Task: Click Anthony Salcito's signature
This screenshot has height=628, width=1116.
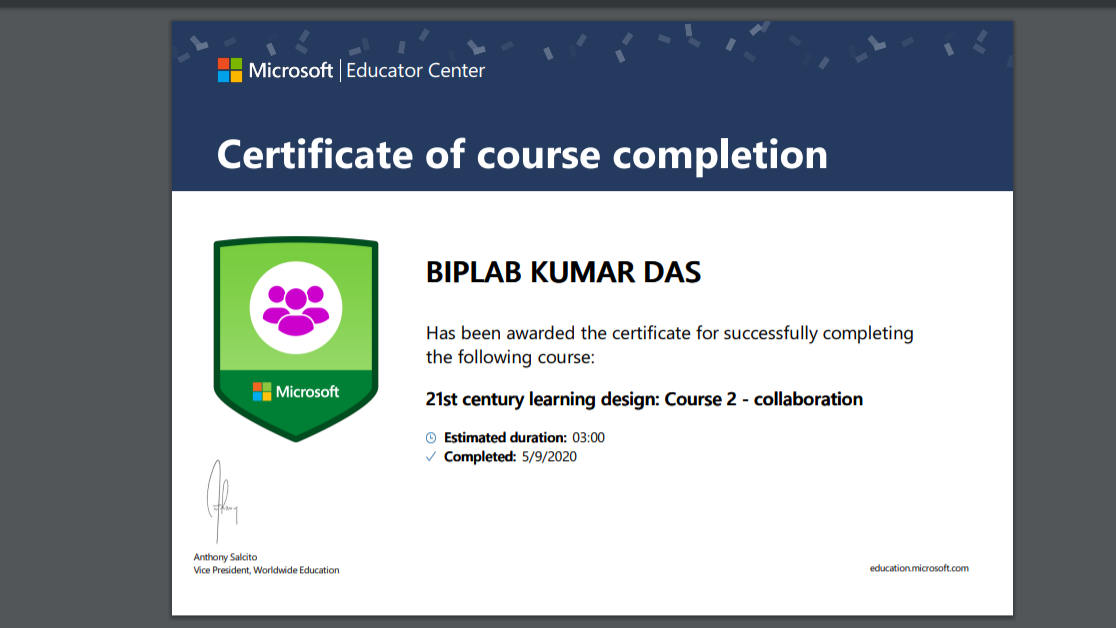Action: pos(221,501)
